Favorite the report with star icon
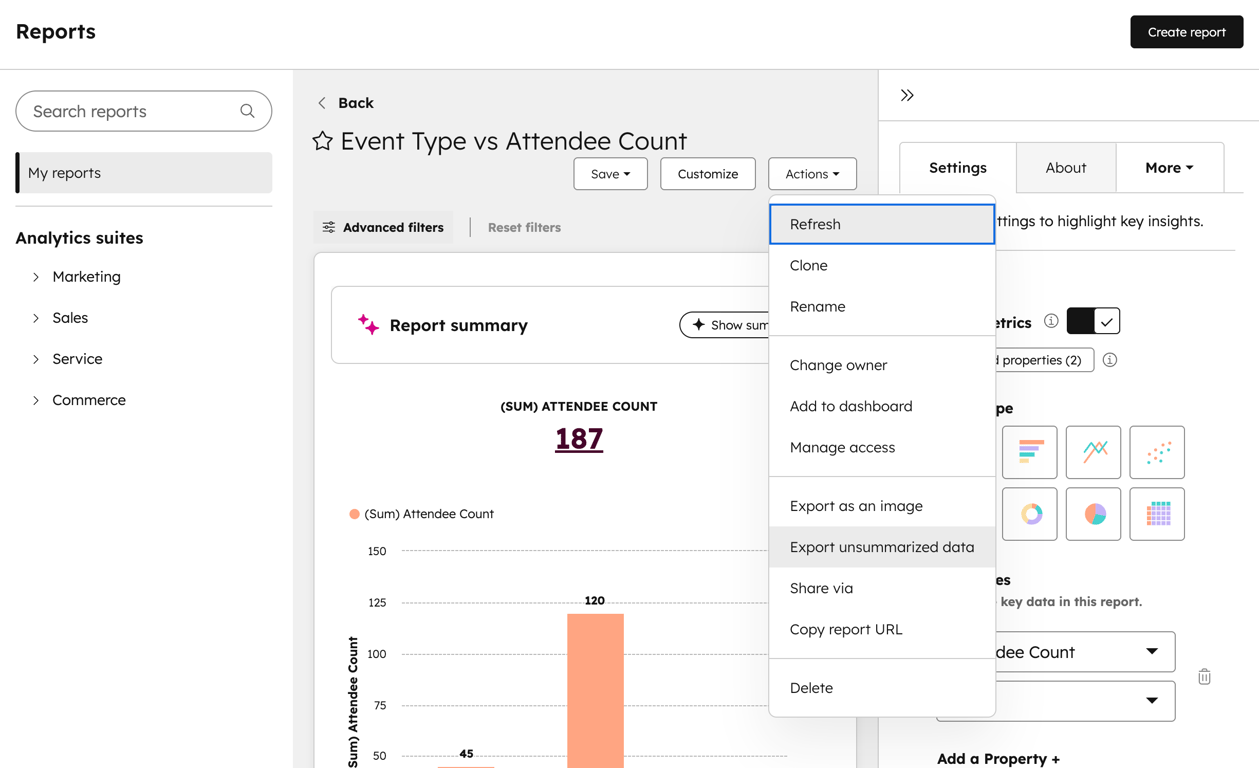The image size is (1259, 768). pyautogui.click(x=322, y=141)
